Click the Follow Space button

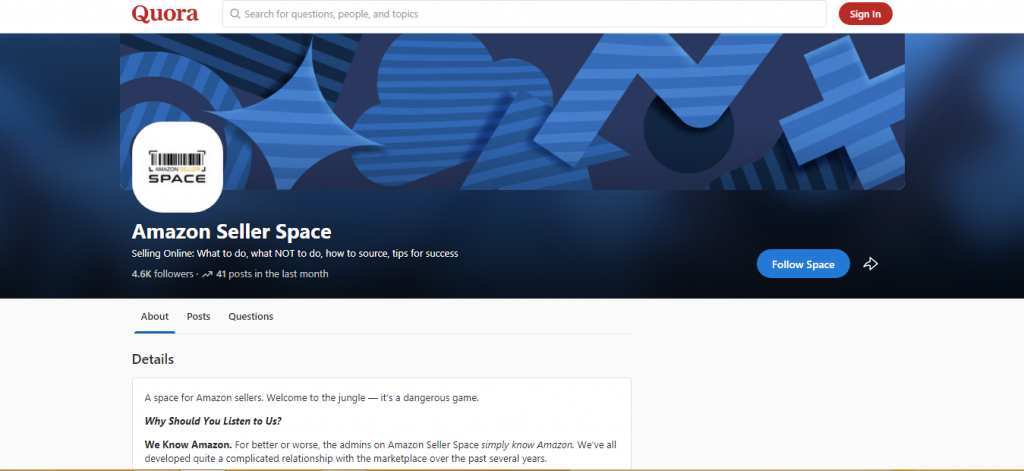click(803, 264)
